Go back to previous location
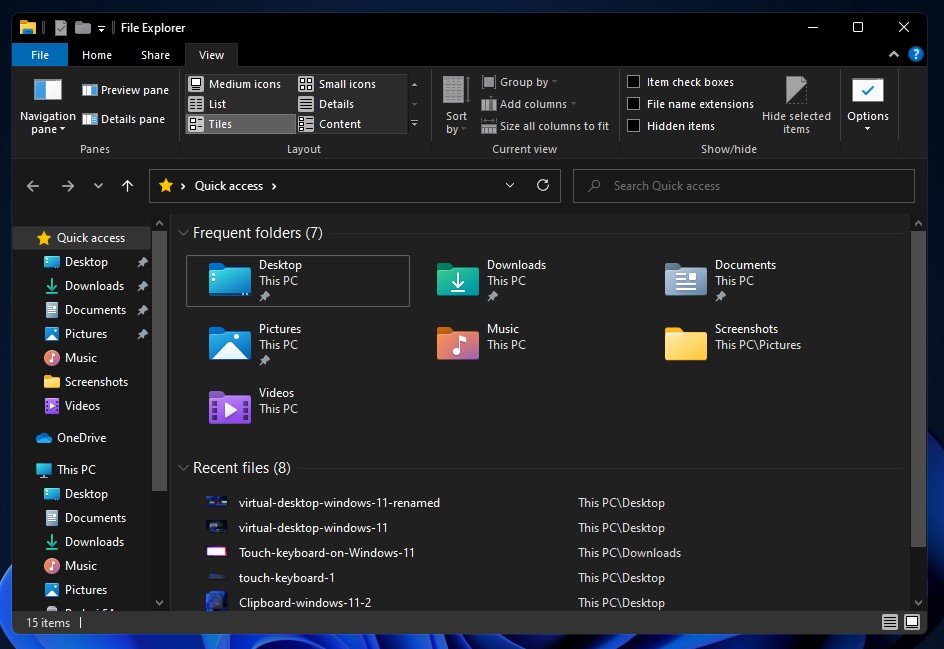This screenshot has width=944, height=649. pos(33,186)
